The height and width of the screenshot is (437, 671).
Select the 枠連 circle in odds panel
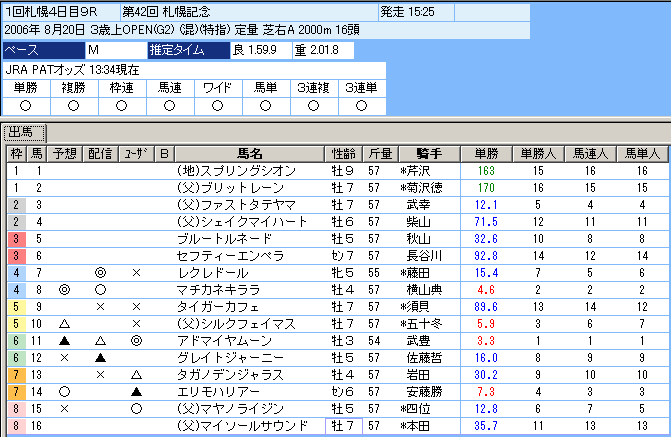click(119, 105)
